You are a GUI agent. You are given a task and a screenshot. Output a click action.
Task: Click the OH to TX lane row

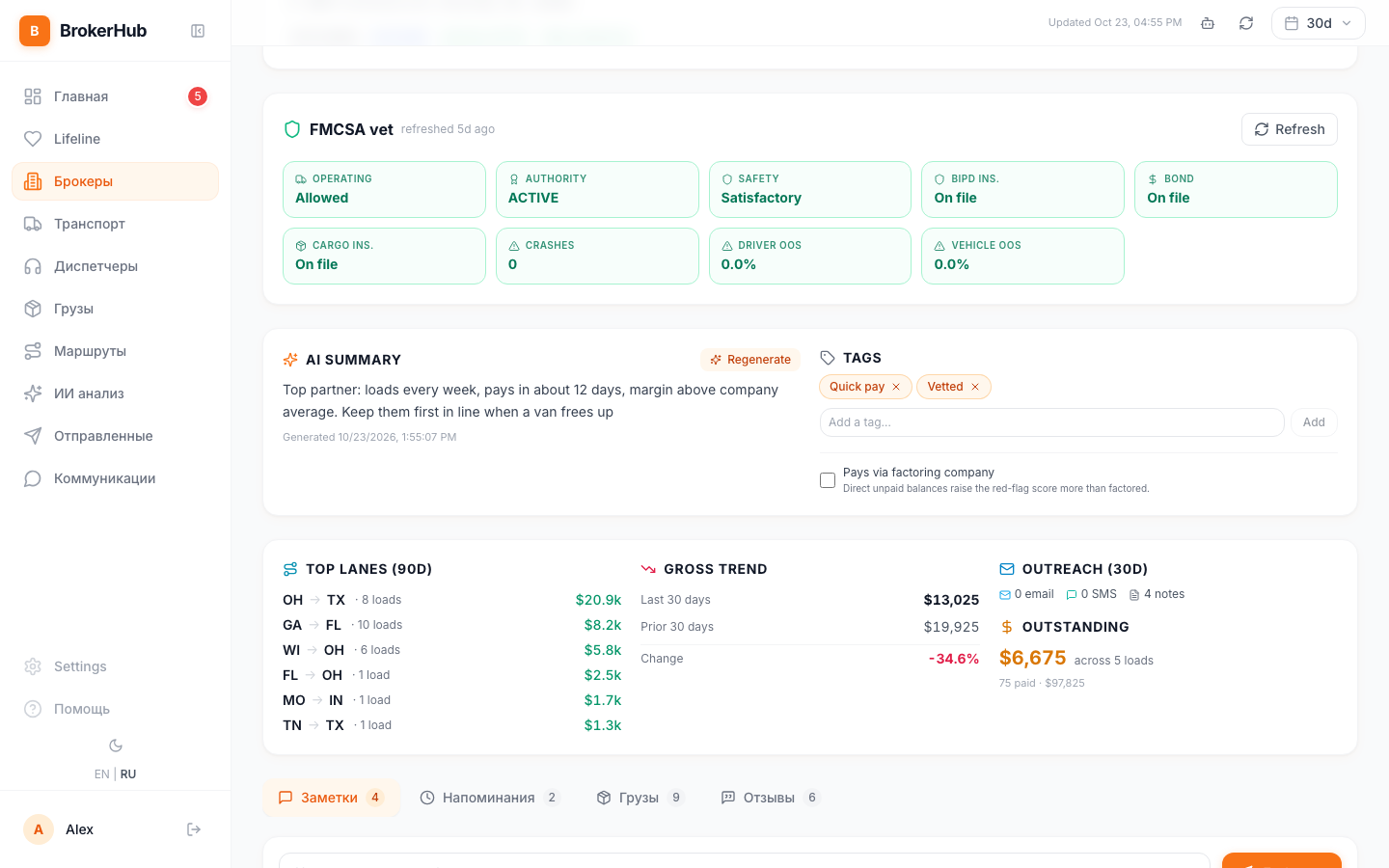click(451, 600)
